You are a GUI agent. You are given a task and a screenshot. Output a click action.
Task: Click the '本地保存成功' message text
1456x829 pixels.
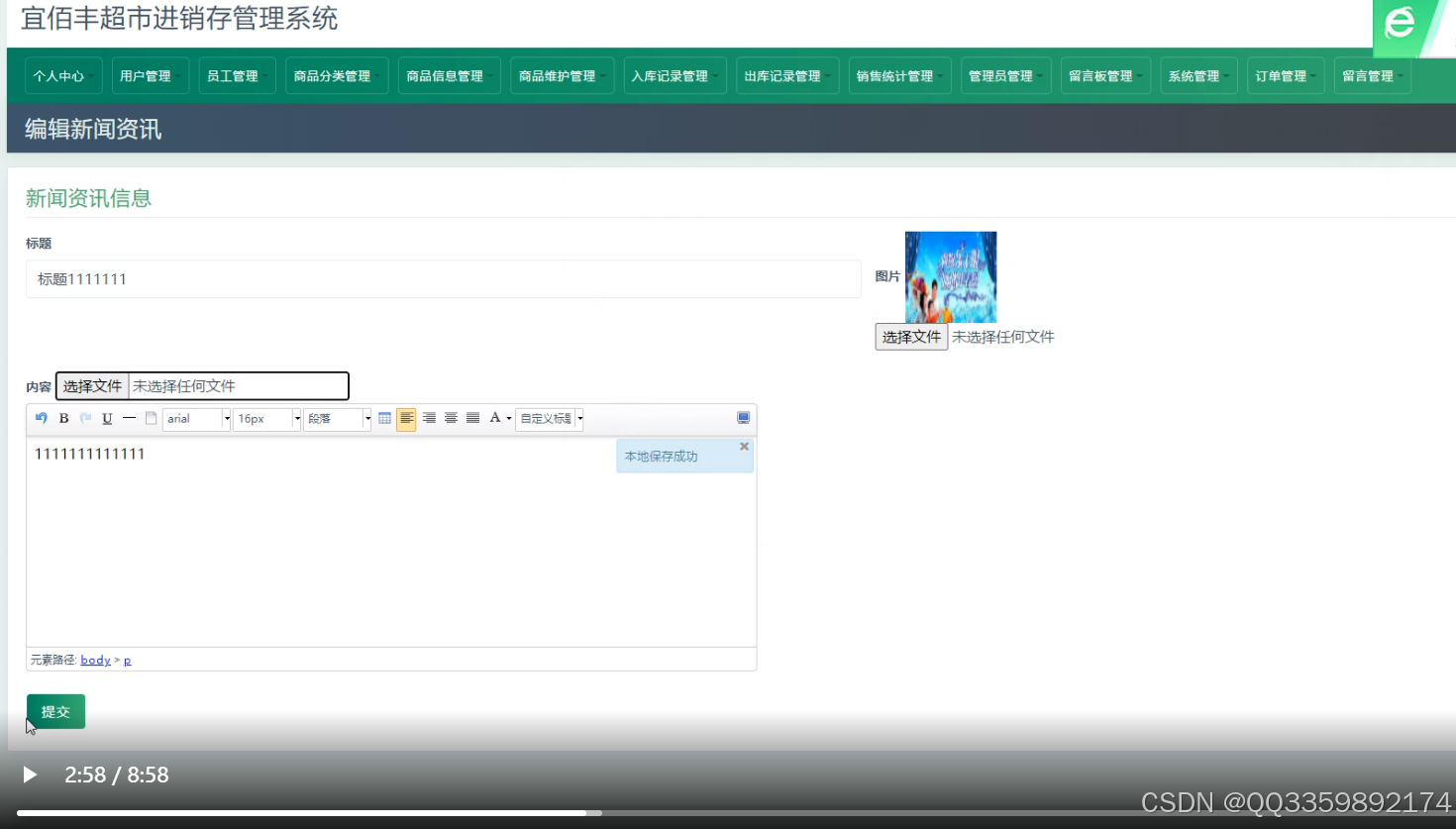pos(661,457)
